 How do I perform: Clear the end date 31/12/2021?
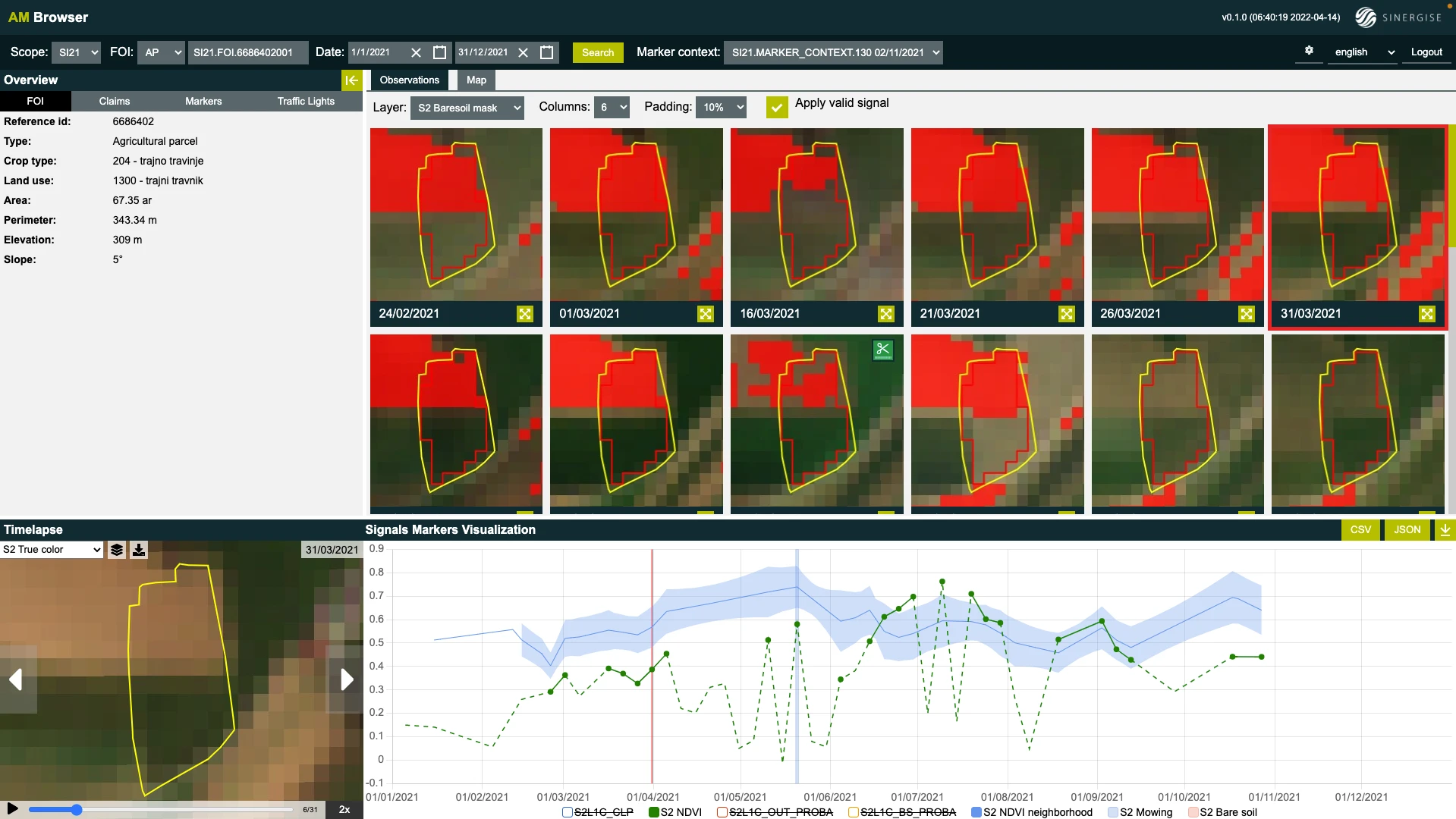pos(523,52)
